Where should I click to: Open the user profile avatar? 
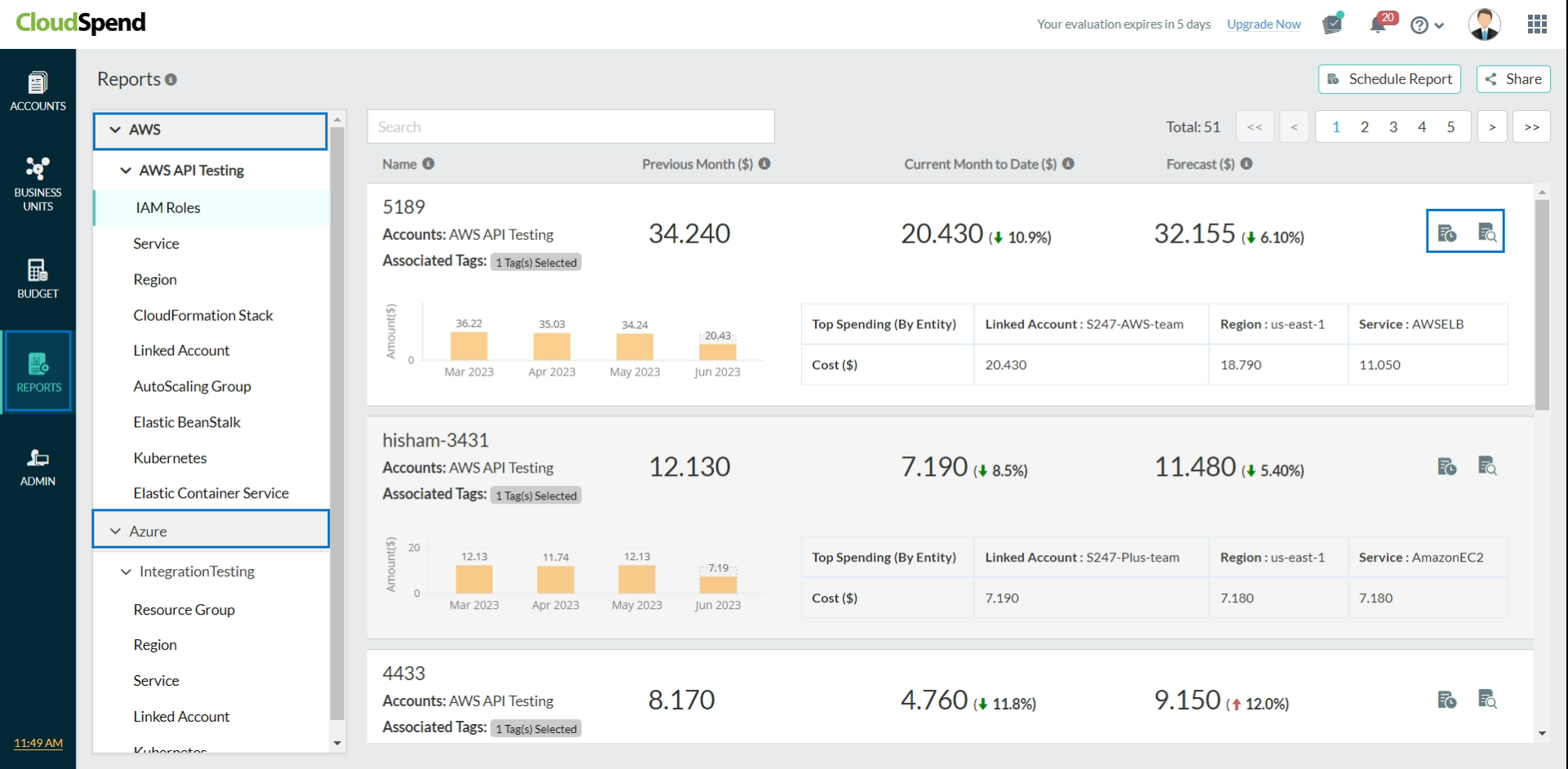[1484, 24]
